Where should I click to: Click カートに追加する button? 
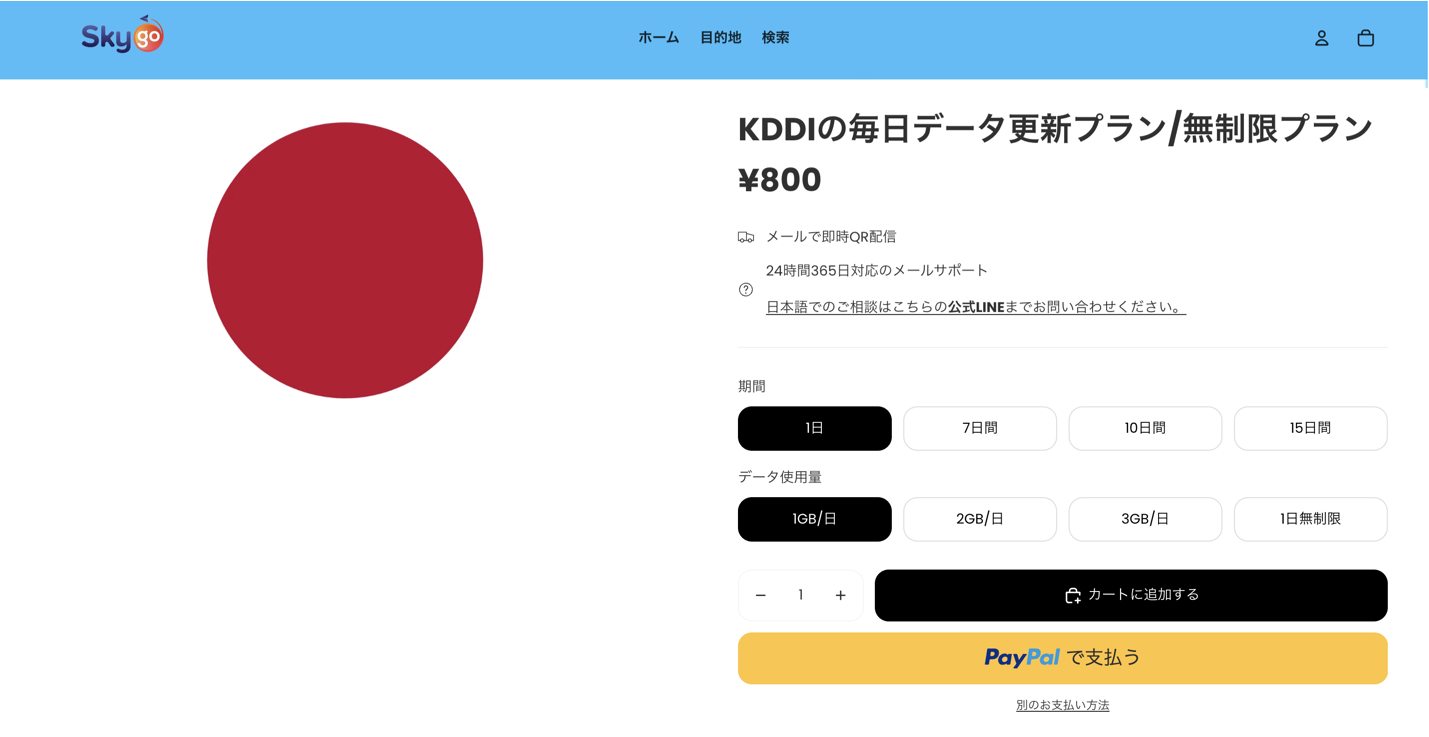click(x=1130, y=595)
